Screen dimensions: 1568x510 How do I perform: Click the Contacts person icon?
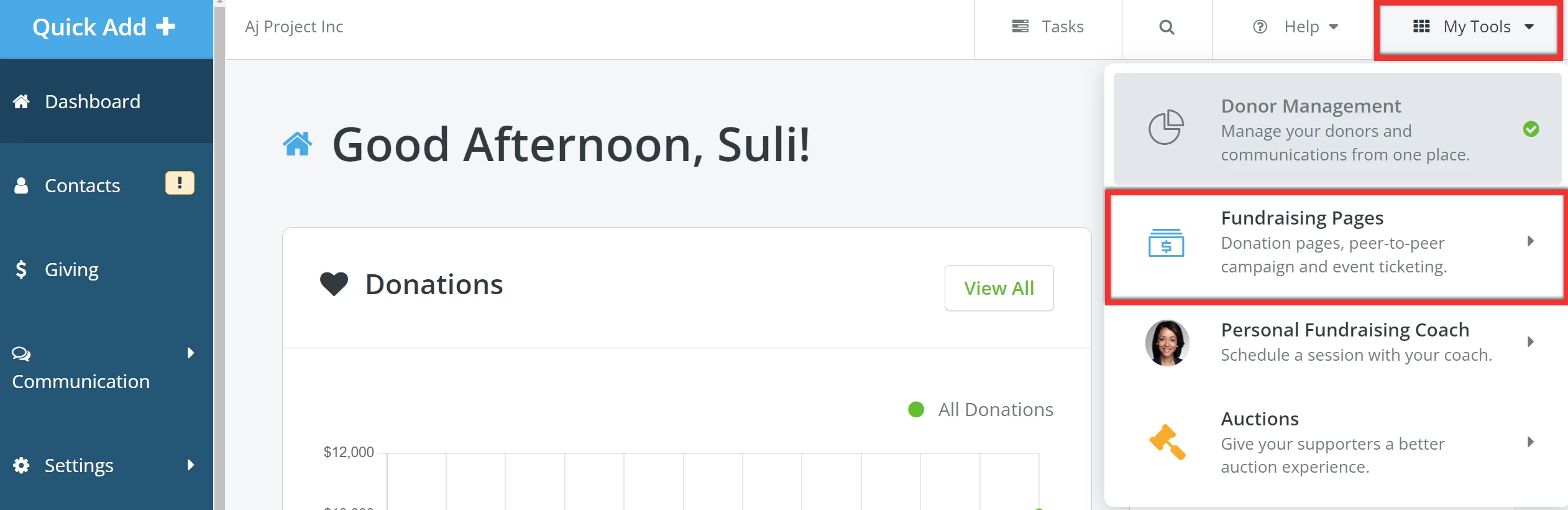pos(22,185)
